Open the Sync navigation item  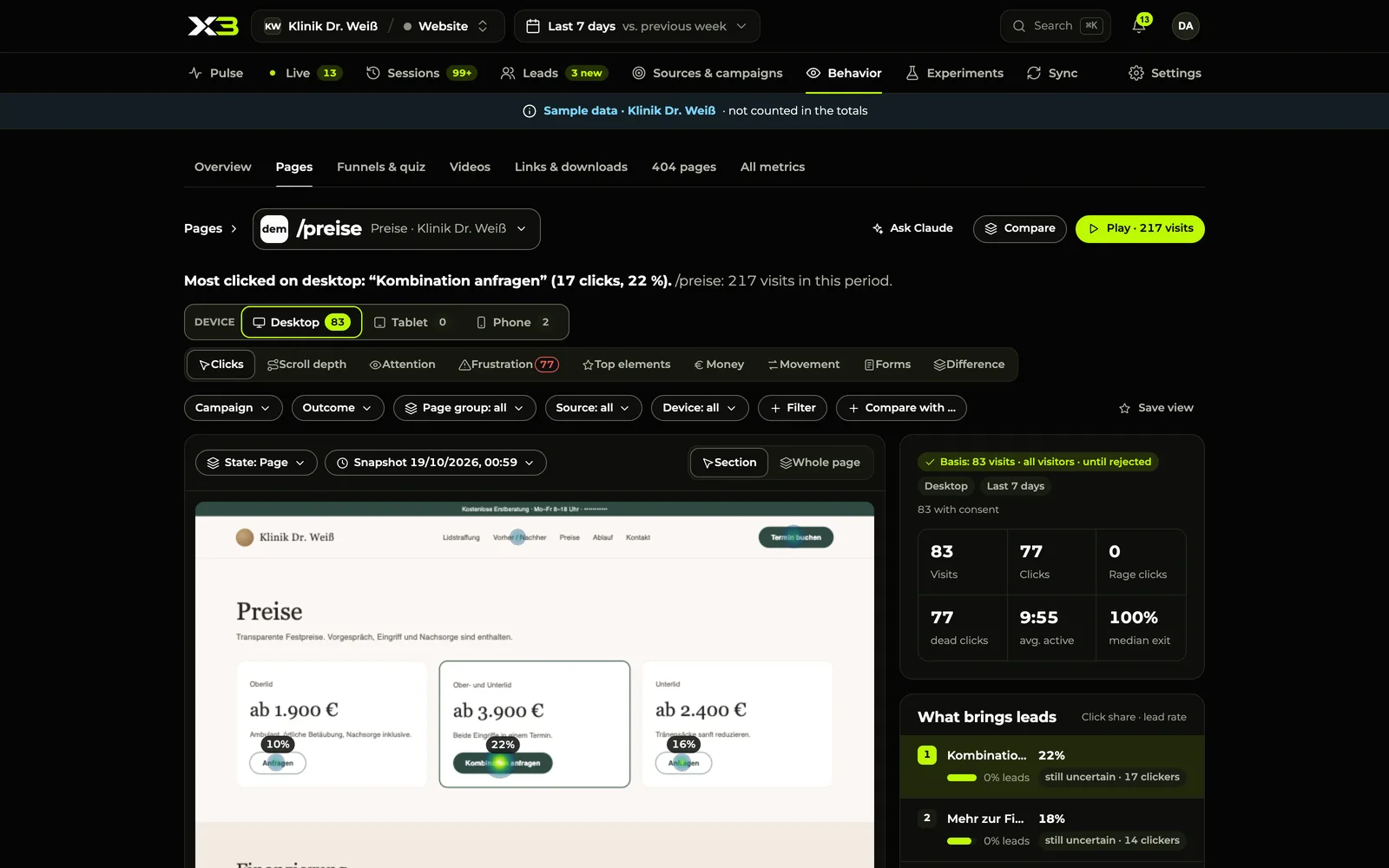coord(1052,73)
